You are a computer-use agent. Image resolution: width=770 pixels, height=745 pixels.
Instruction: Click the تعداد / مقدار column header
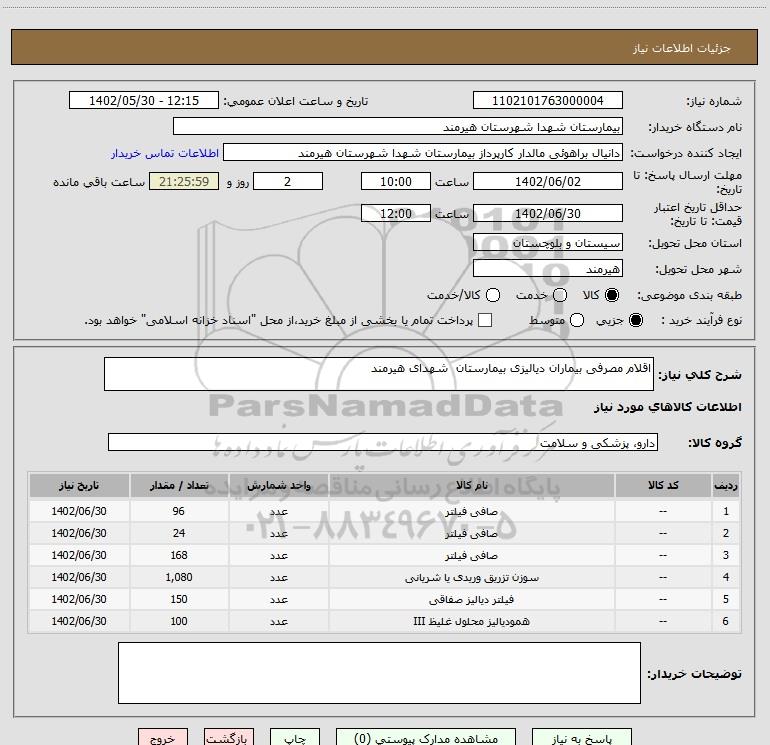click(x=179, y=486)
